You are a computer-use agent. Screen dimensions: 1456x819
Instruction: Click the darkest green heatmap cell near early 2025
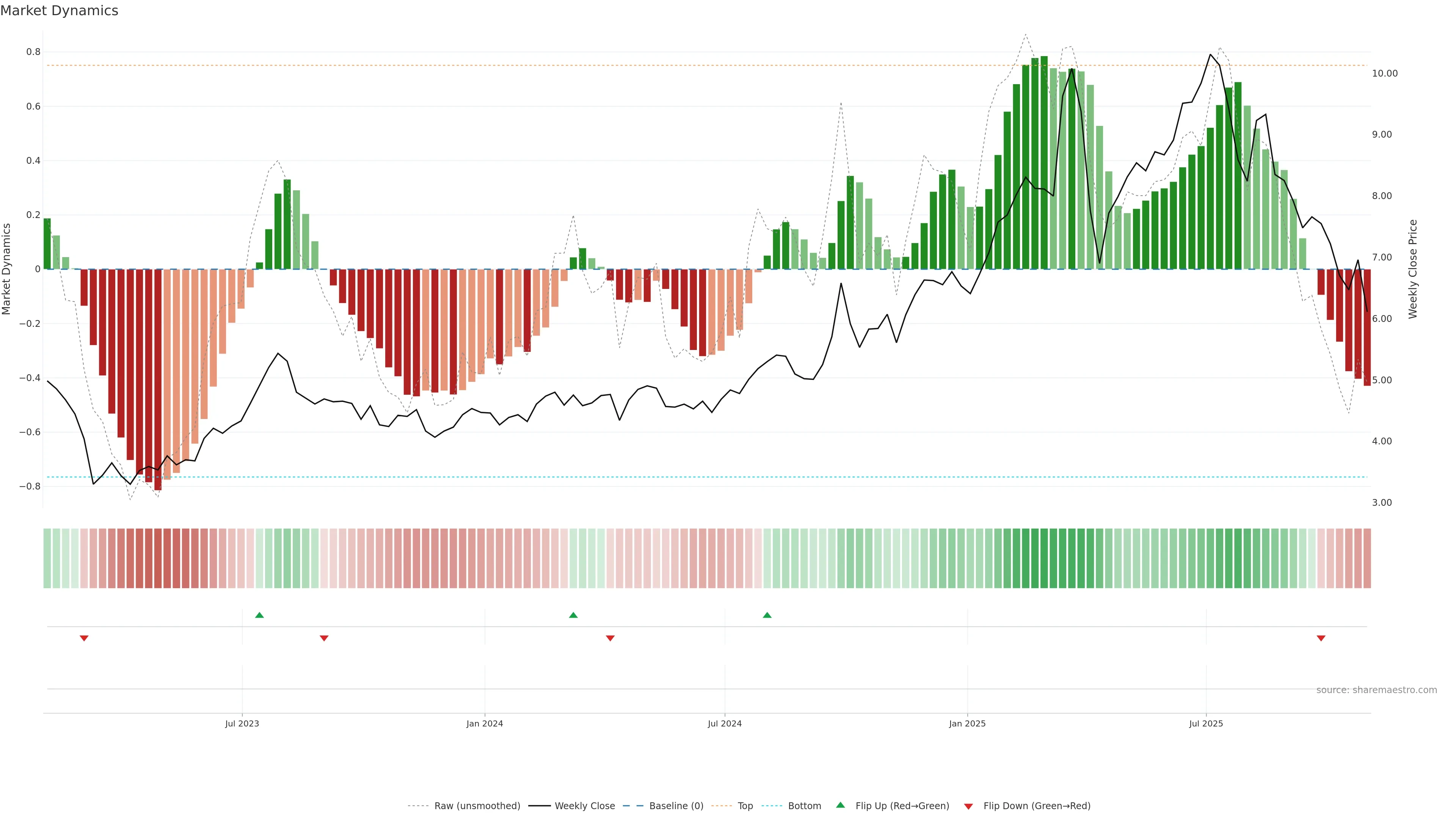click(1044, 559)
